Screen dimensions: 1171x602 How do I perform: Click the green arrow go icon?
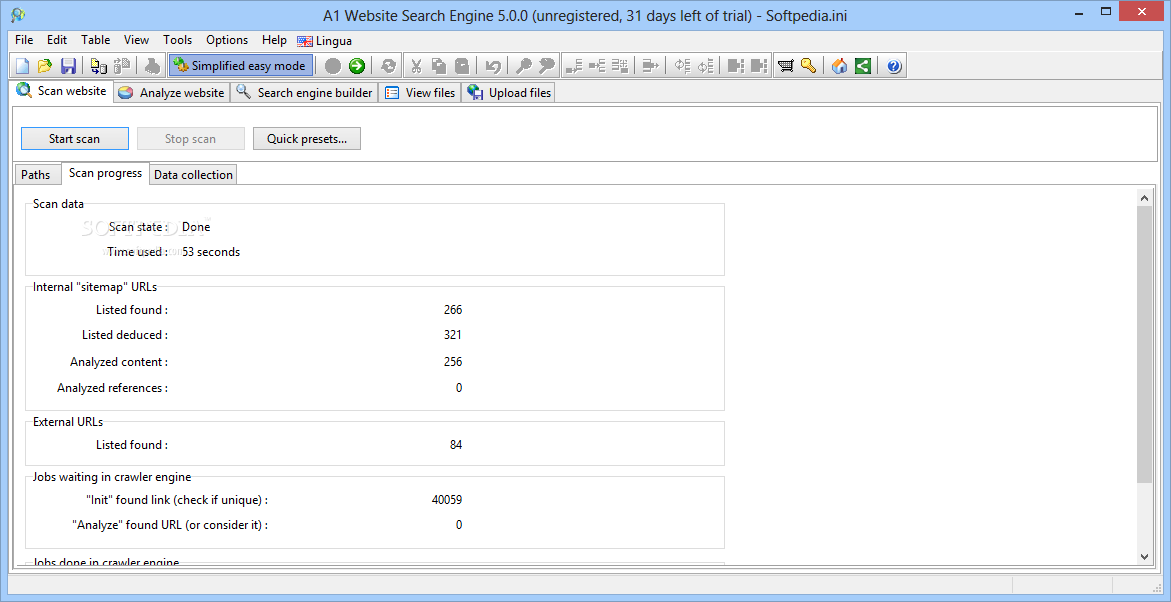(x=357, y=66)
